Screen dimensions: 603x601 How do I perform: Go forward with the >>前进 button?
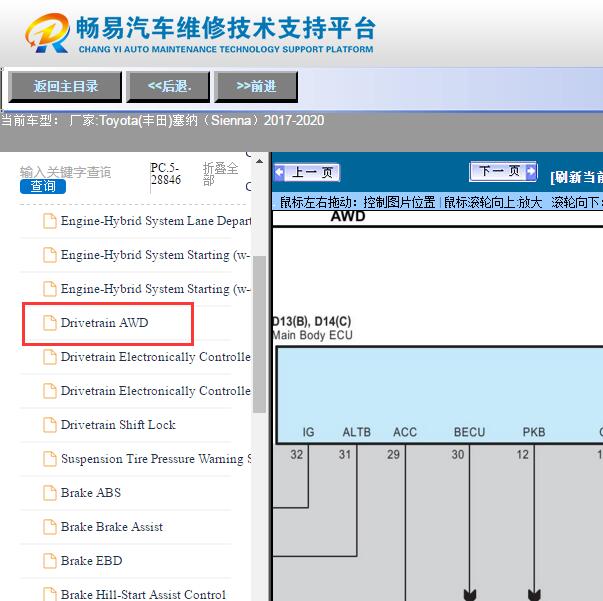(x=256, y=87)
